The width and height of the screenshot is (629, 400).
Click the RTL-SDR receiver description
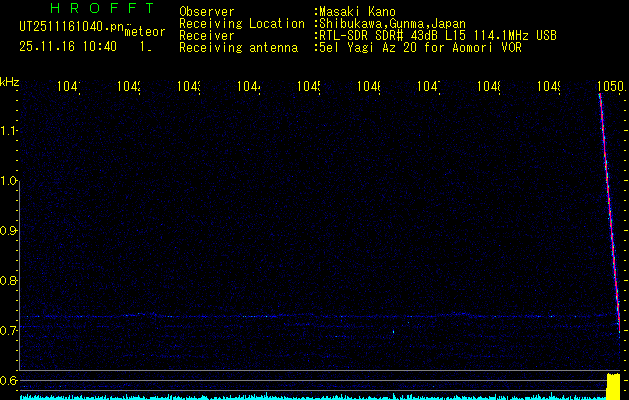click(x=437, y=35)
